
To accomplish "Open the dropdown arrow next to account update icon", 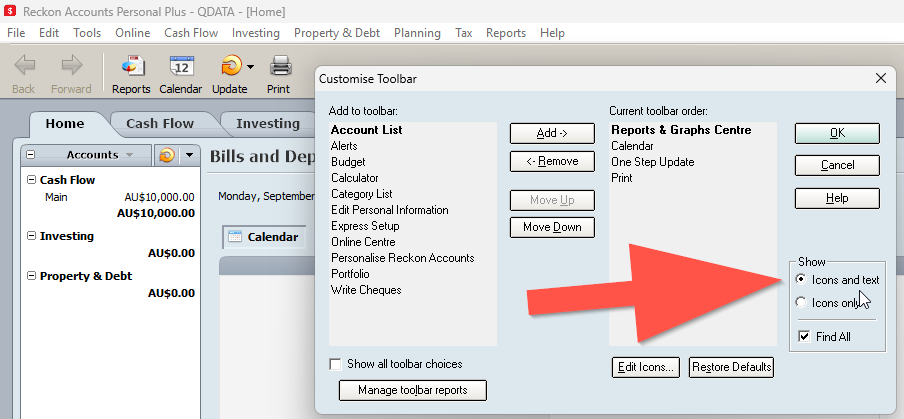I will [x=189, y=155].
